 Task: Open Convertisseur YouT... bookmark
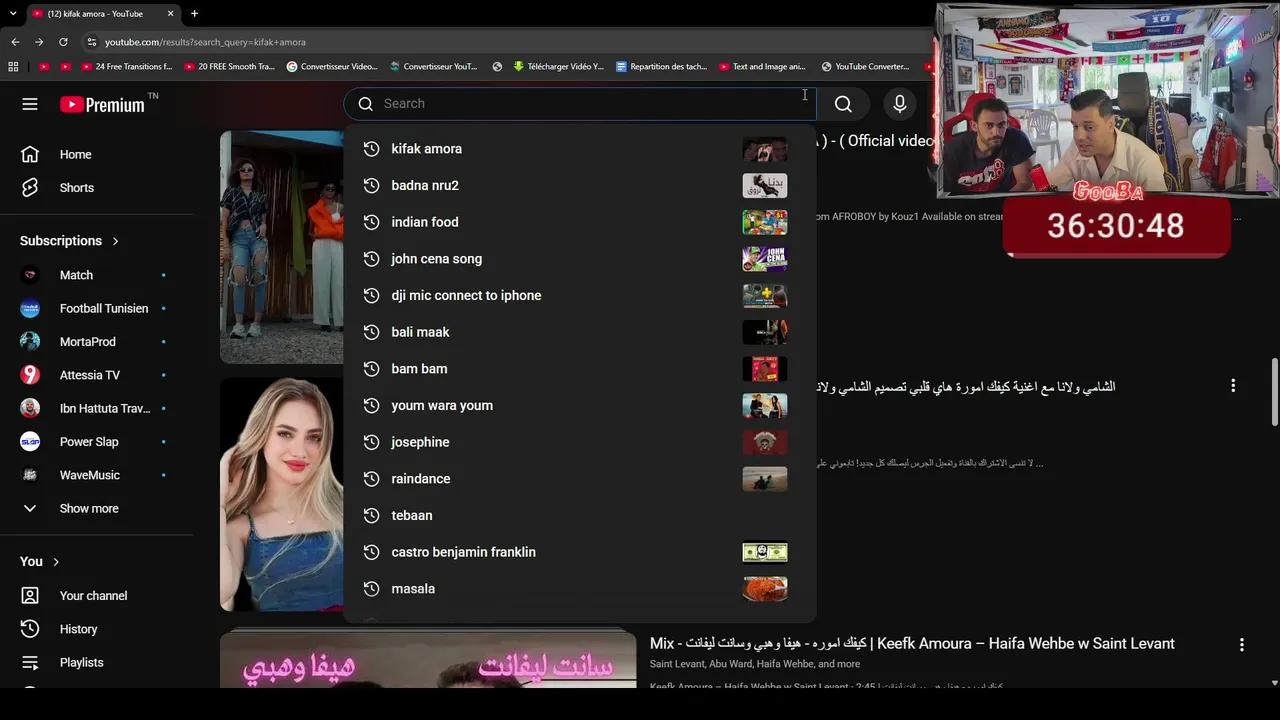point(434,67)
